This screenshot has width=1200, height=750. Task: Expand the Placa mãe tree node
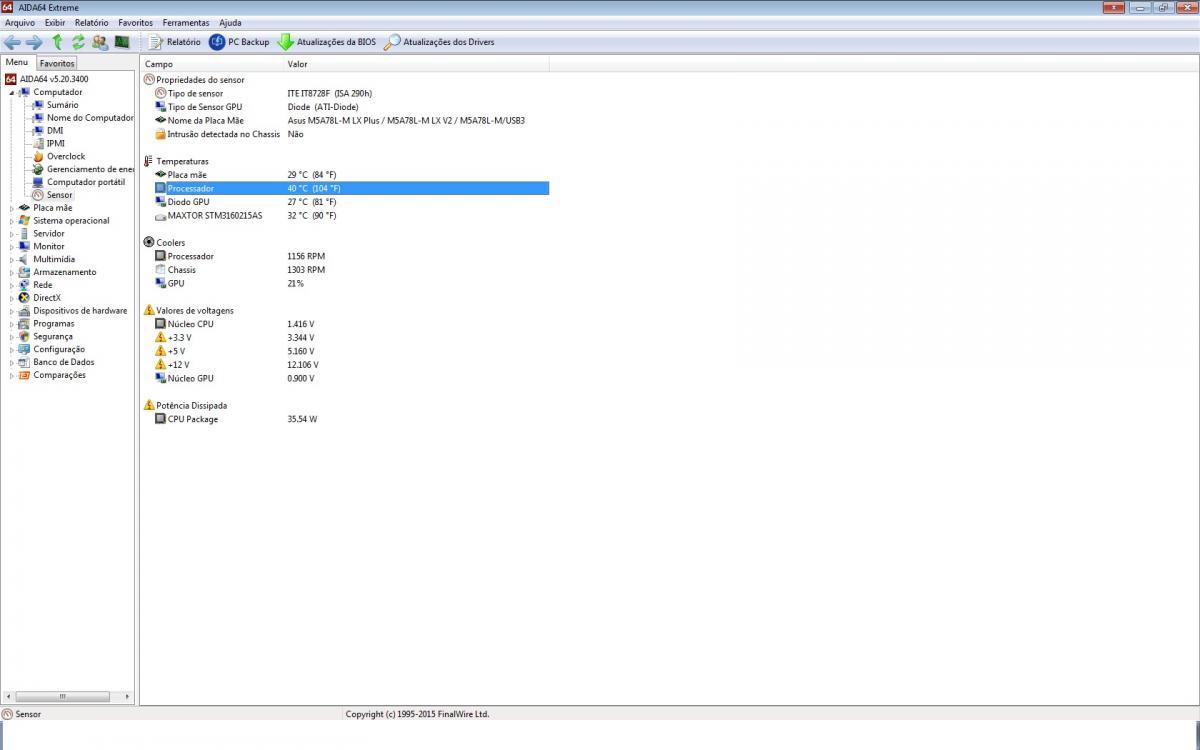point(12,208)
